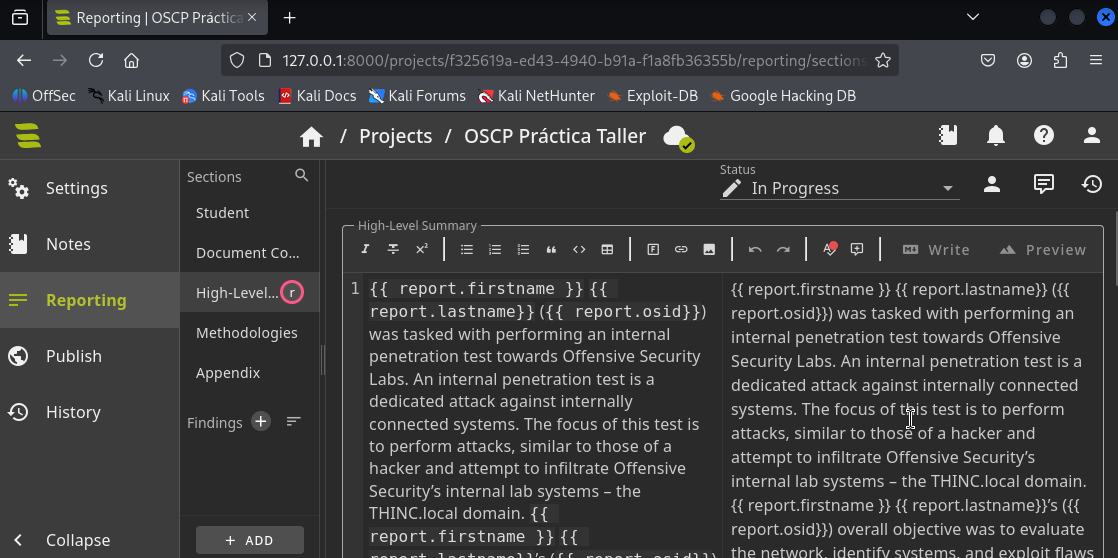Sort findings icon
The height and width of the screenshot is (558, 1118).
pyautogui.click(x=293, y=422)
